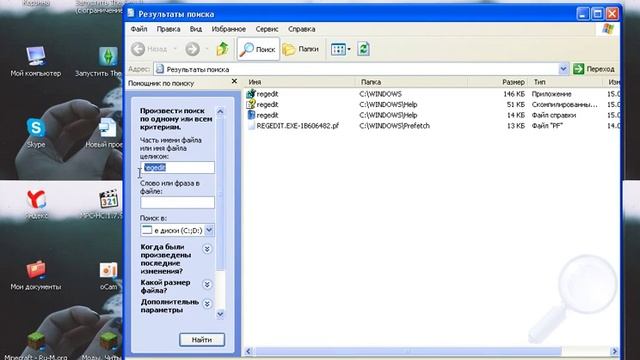Open the Skype desktop icon
640x360 pixels.
coord(36,133)
